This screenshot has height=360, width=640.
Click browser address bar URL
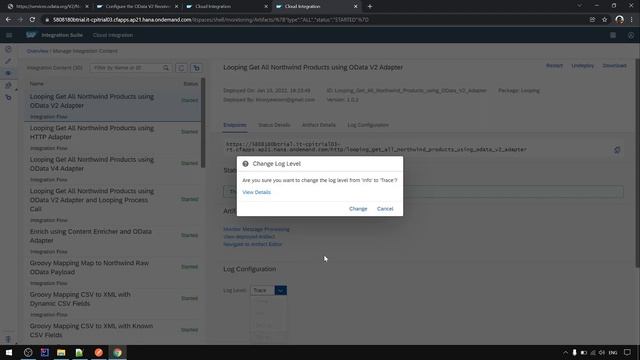211,20
